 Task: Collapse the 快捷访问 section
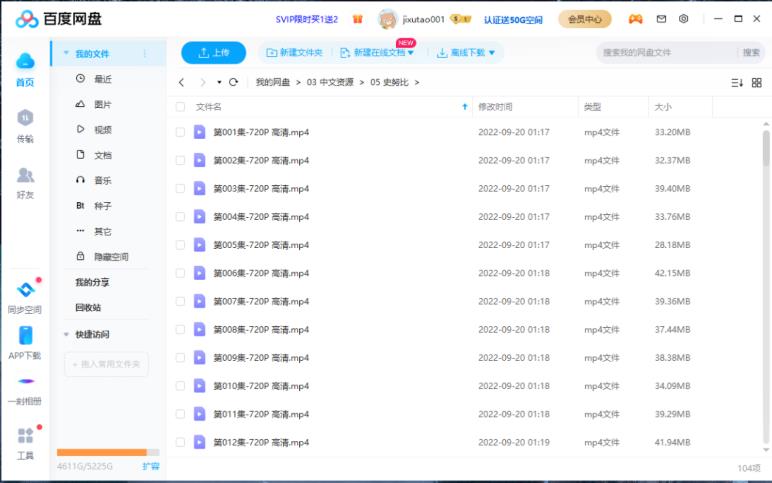point(66,334)
